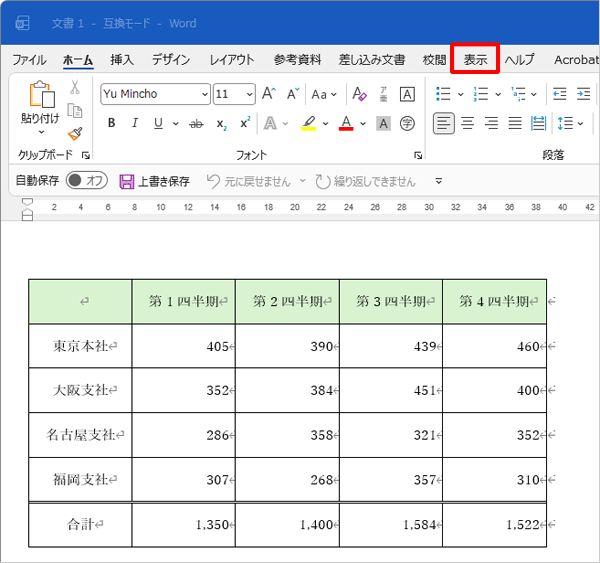Open the フォント dialog launcher

pyautogui.click(x=418, y=155)
